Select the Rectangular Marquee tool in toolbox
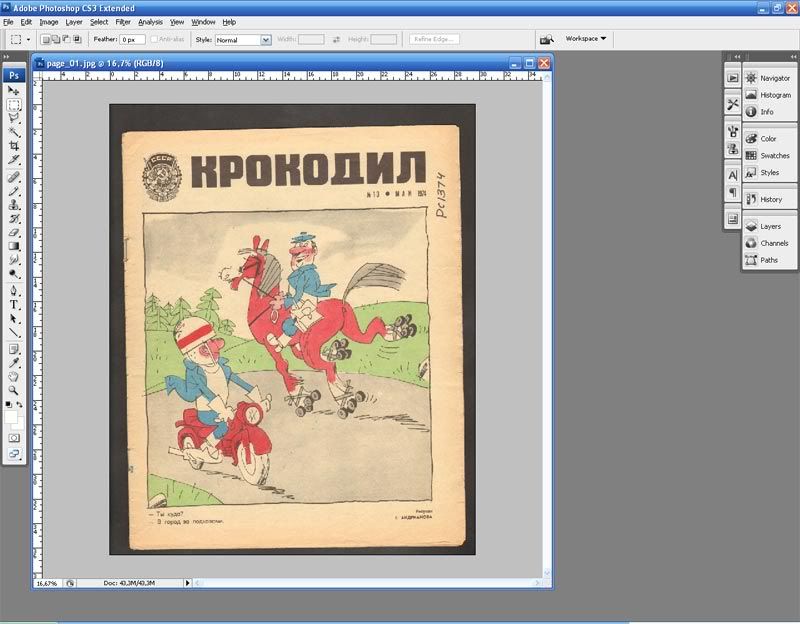This screenshot has width=800, height=624. (x=14, y=105)
